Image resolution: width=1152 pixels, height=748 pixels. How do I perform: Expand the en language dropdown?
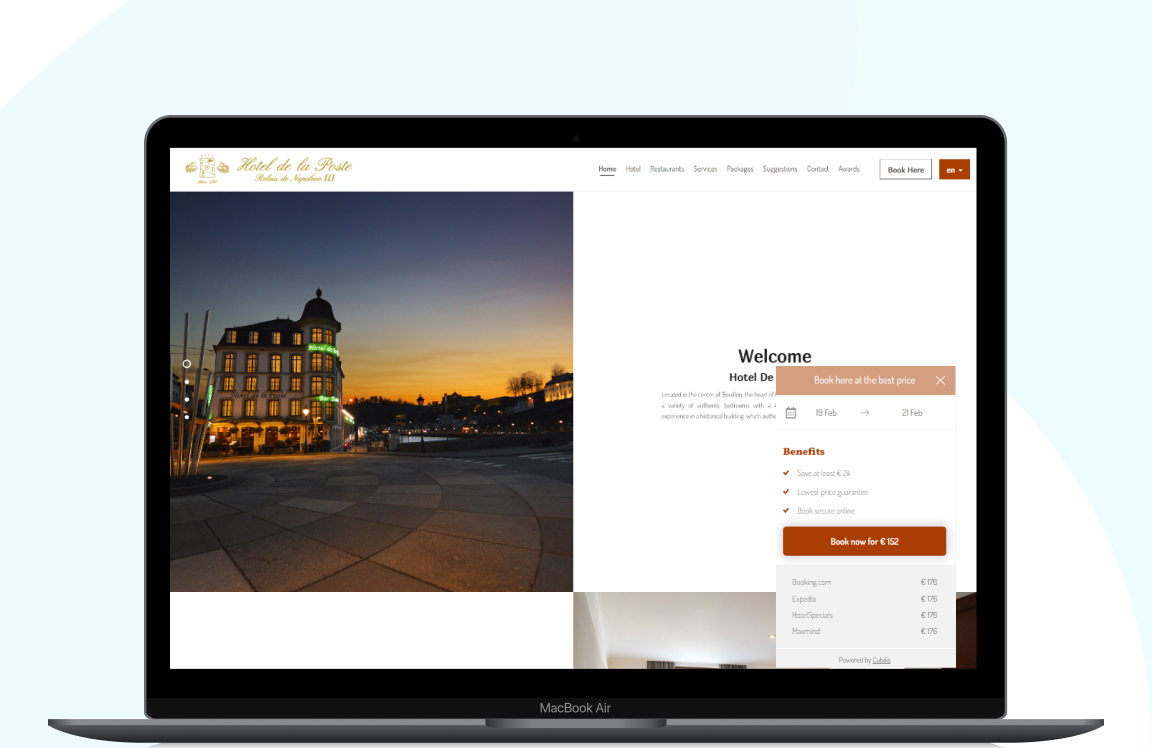coord(954,170)
